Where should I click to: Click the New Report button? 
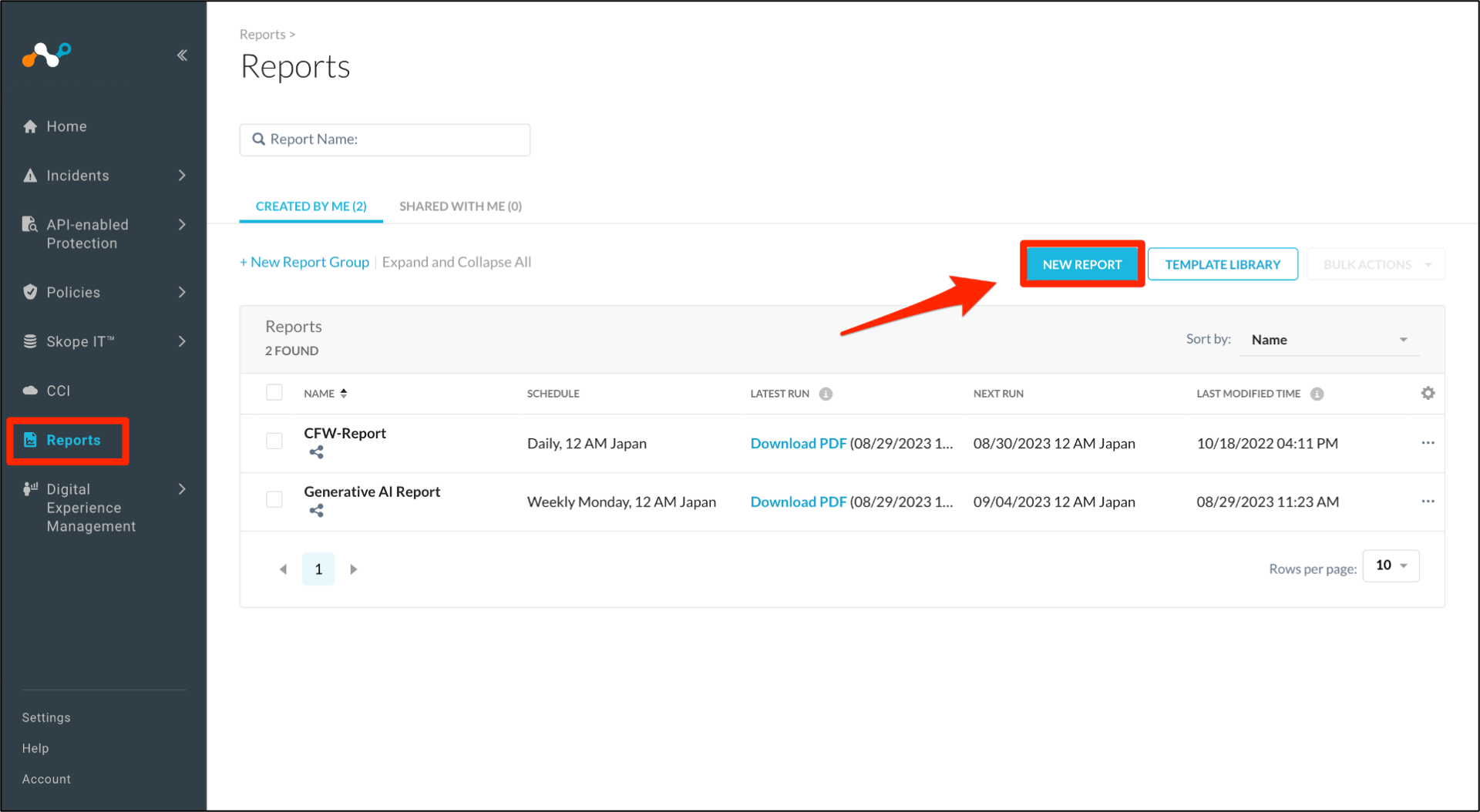[1081, 263]
